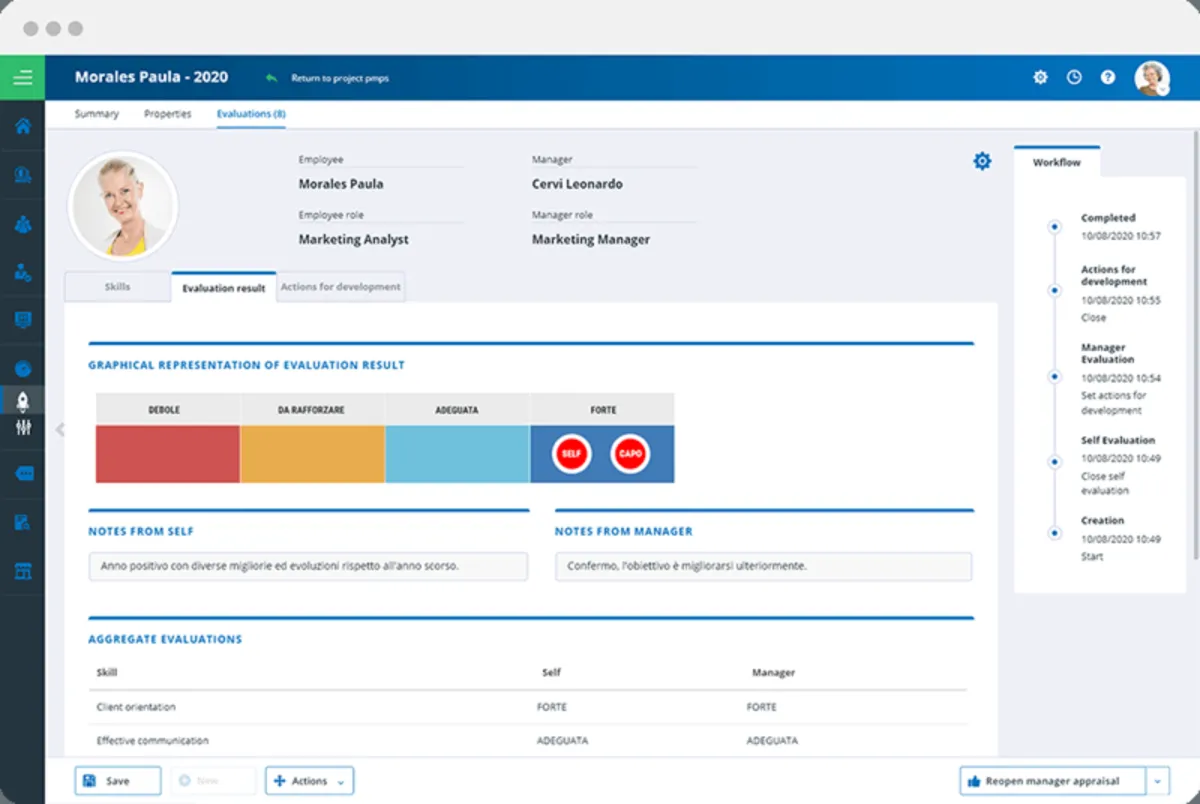This screenshot has height=804, width=1200.
Task: Expand the Actions dropdown
Action: 309,781
